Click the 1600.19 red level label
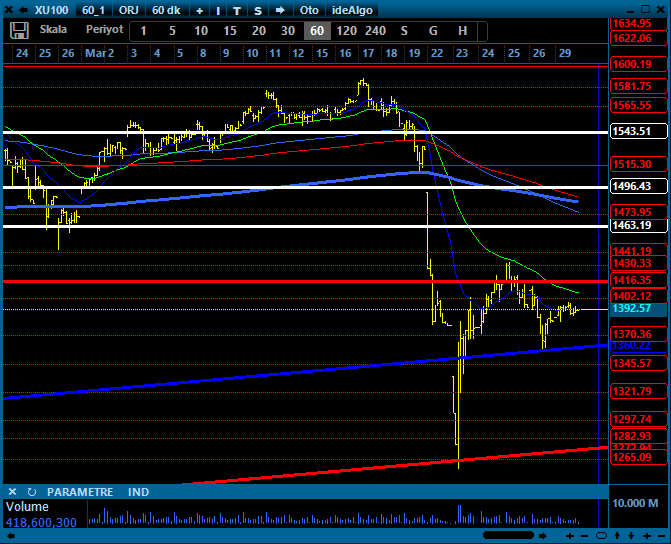The height and width of the screenshot is (544, 671). (638, 64)
